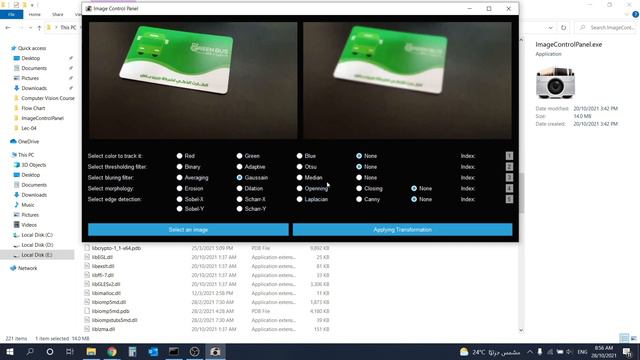
Task: Open the weather widget showing 24°C
Action: (x=490, y=352)
